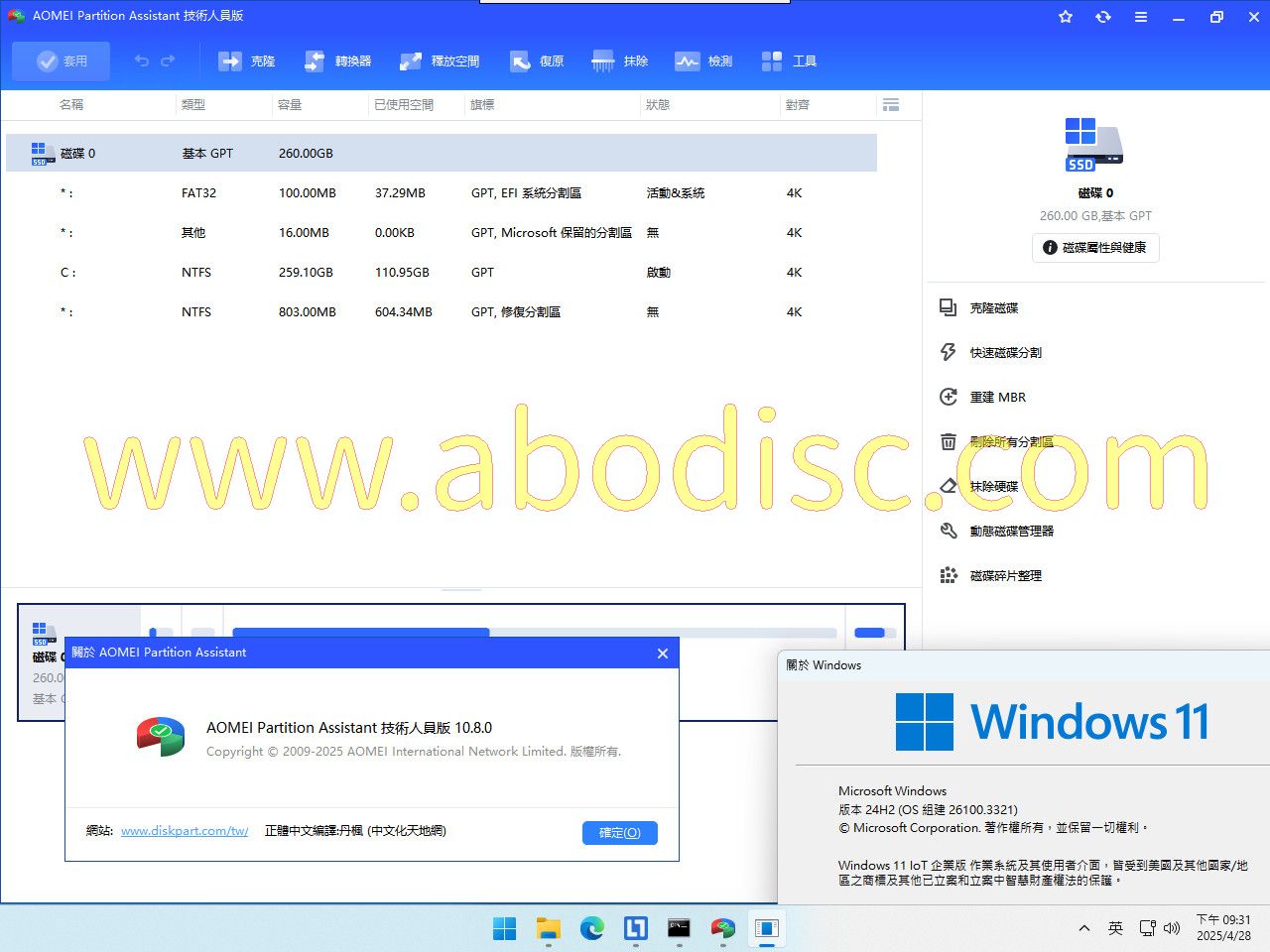Click Wipe hard drive (抹除硬碟) option
Viewport: 1270px width, 952px height.
click(x=979, y=486)
